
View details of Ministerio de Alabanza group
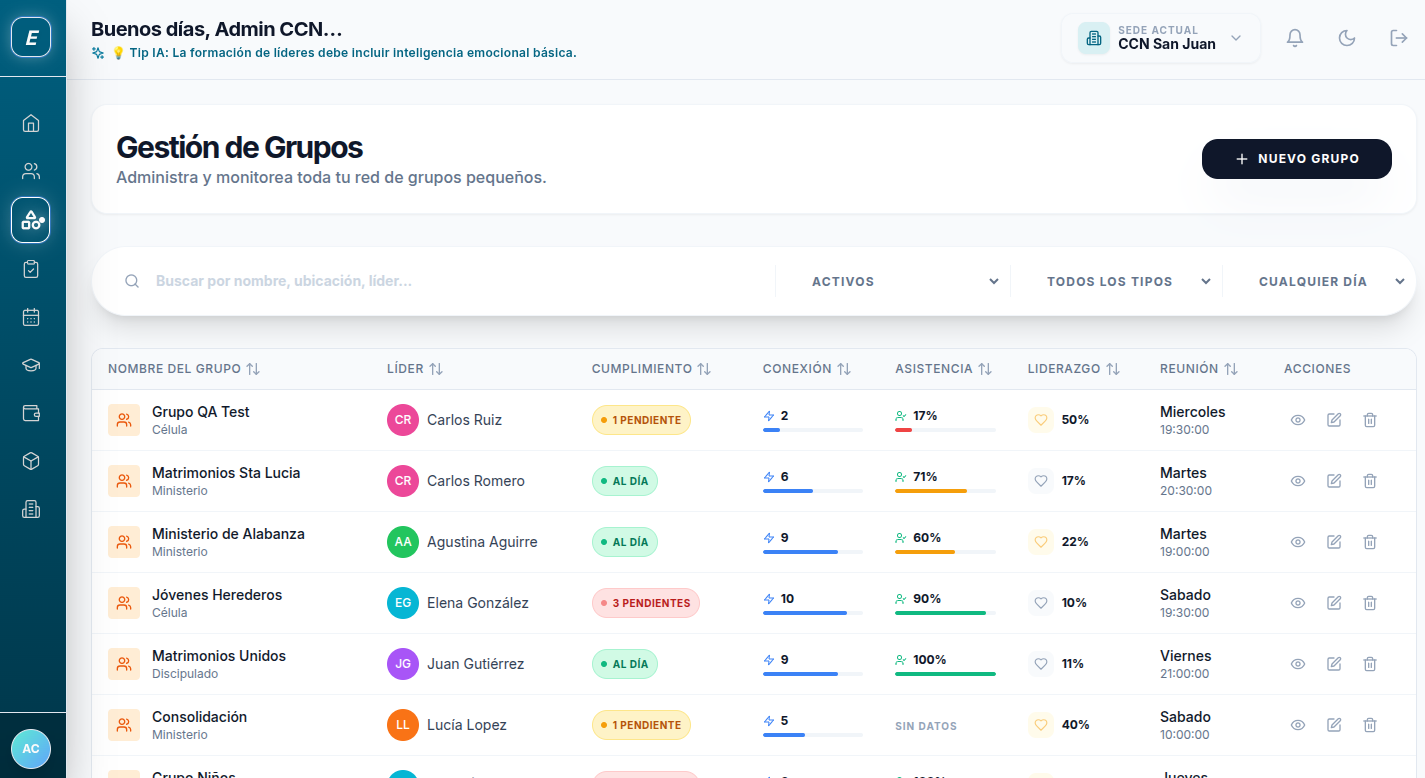click(x=1298, y=542)
